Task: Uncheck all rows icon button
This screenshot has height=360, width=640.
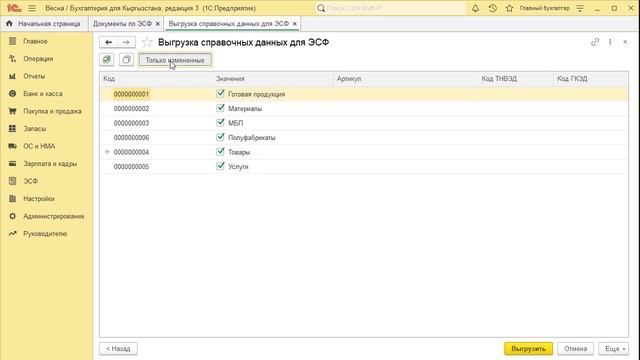Action: tap(127, 60)
